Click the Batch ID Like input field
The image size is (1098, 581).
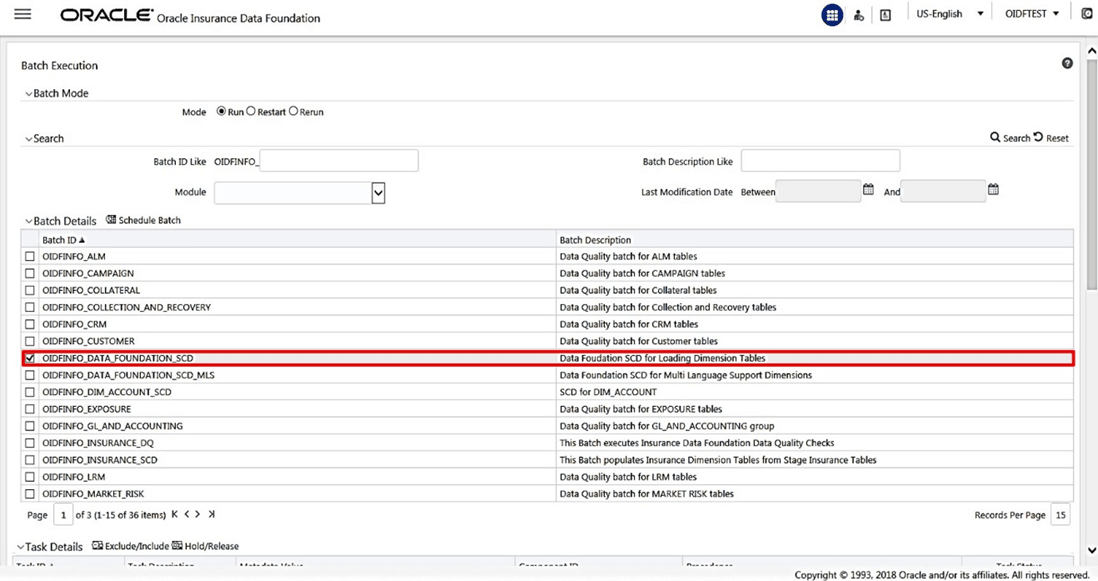[x=339, y=160]
